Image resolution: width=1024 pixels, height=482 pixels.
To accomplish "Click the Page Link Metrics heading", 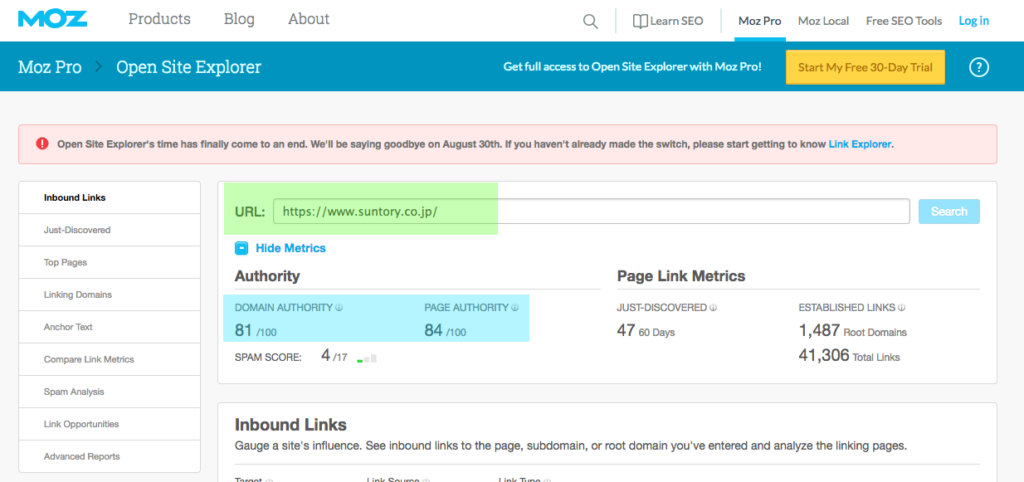I will 681,276.
